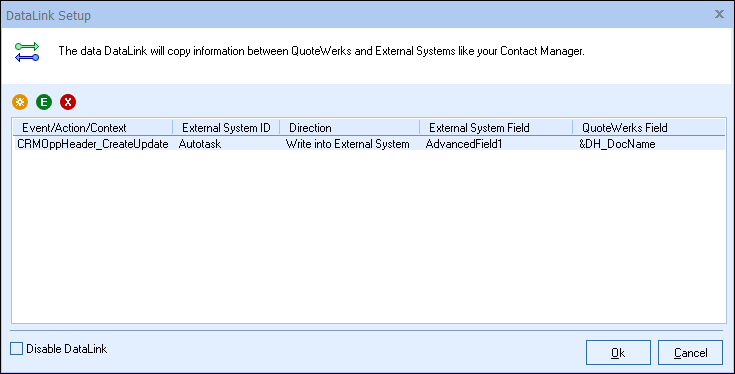Viewport: 735px width, 374px height.
Task: Click the Direction column header
Action: tap(349, 127)
